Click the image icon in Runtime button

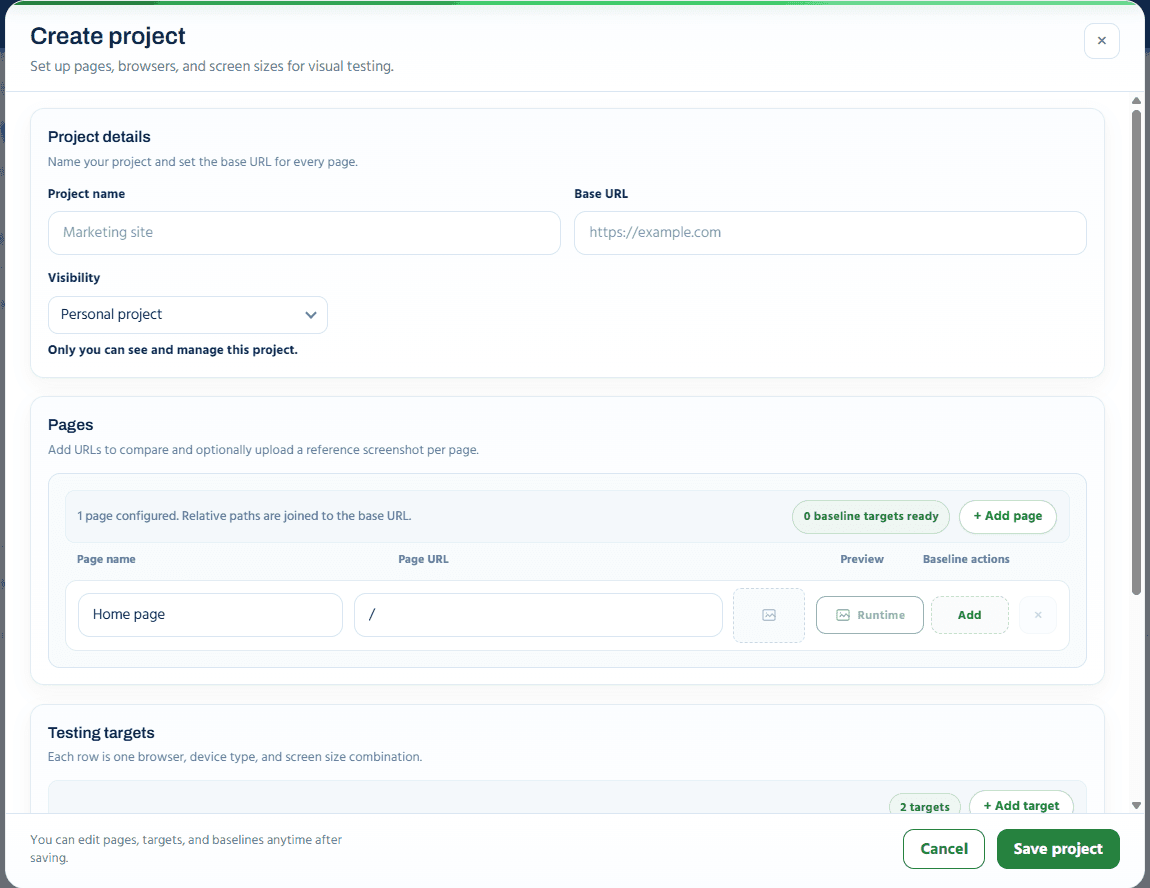pyautogui.click(x=843, y=615)
